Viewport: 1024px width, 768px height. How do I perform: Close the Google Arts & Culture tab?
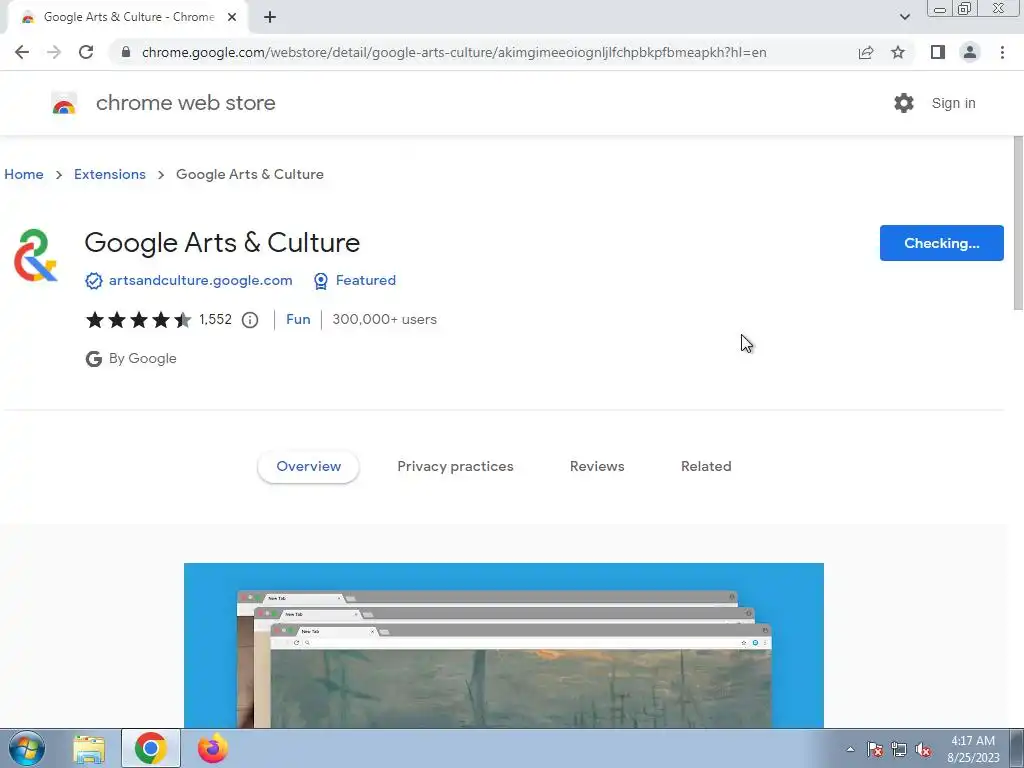(232, 17)
